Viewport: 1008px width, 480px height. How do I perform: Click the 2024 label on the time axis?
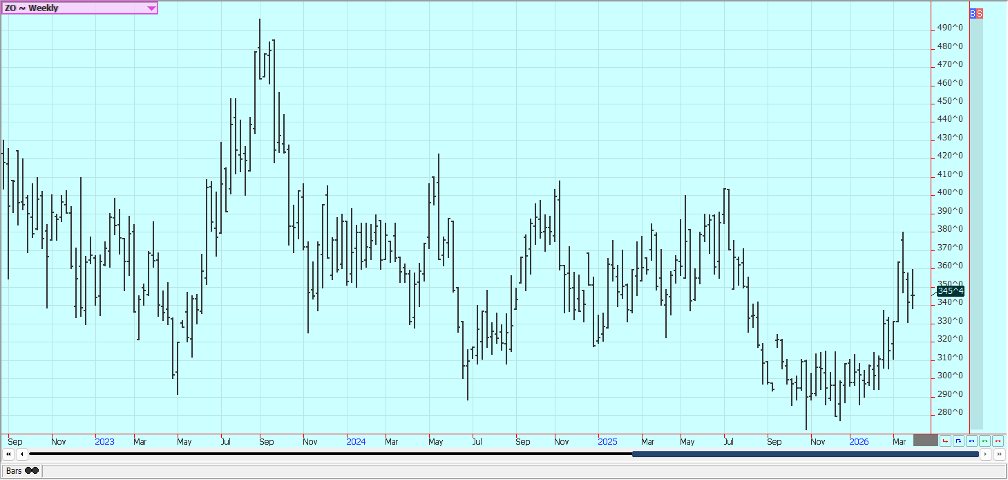pos(356,441)
